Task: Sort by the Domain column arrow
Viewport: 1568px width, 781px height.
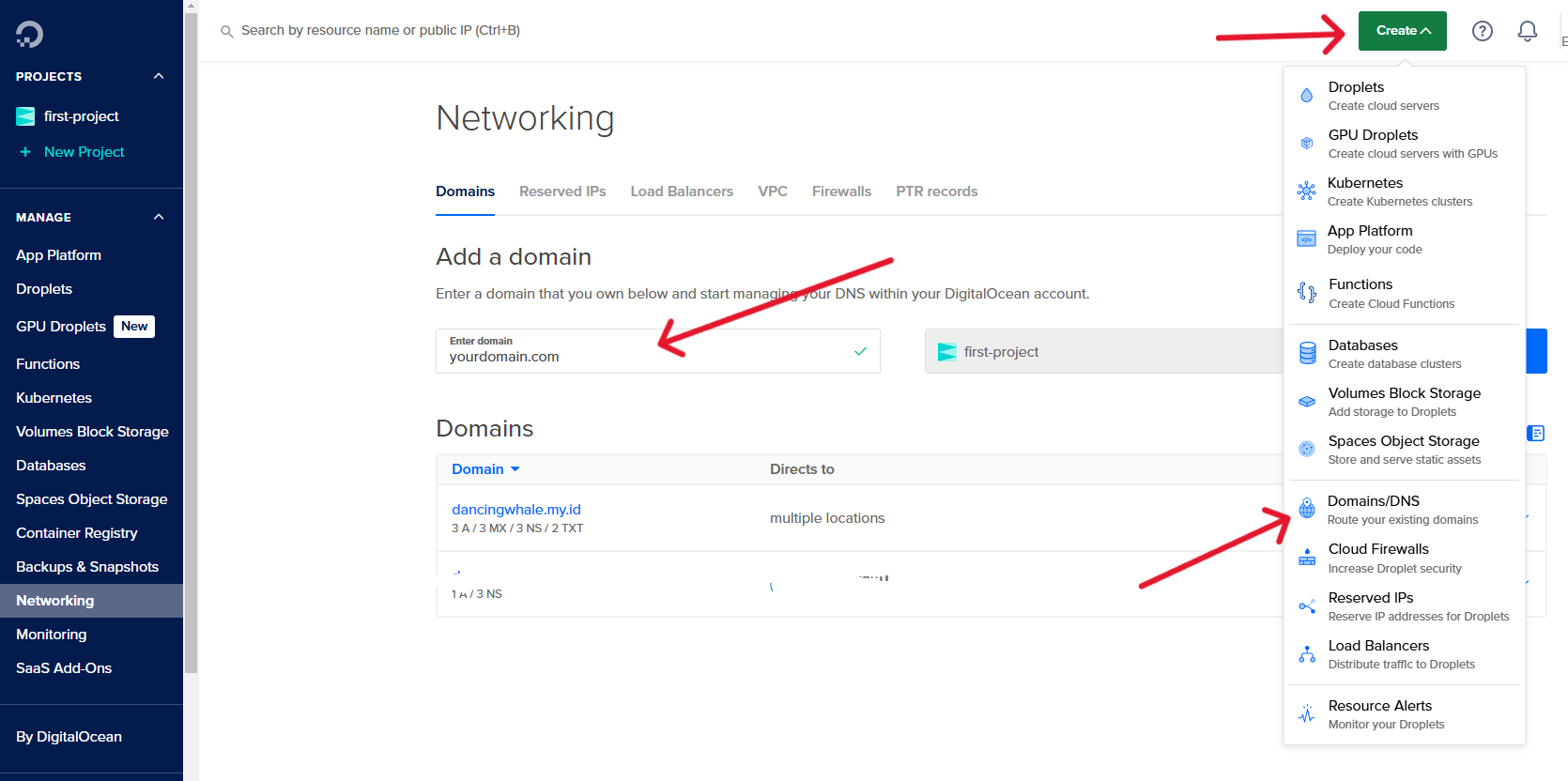Action: tap(515, 469)
